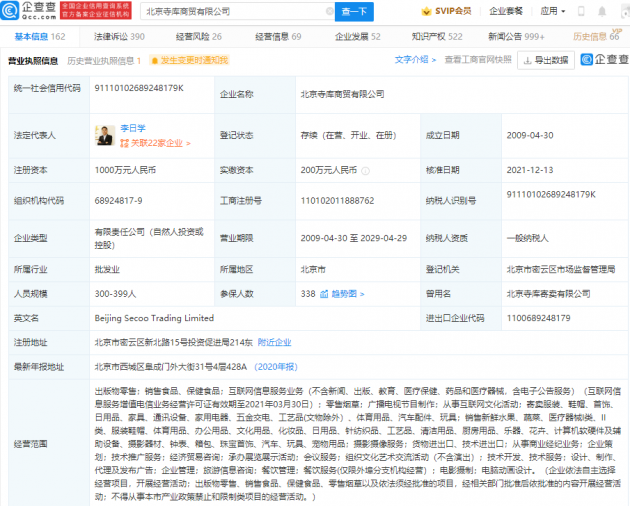
Task: Open 企业套餐 link
Action: [506, 11]
